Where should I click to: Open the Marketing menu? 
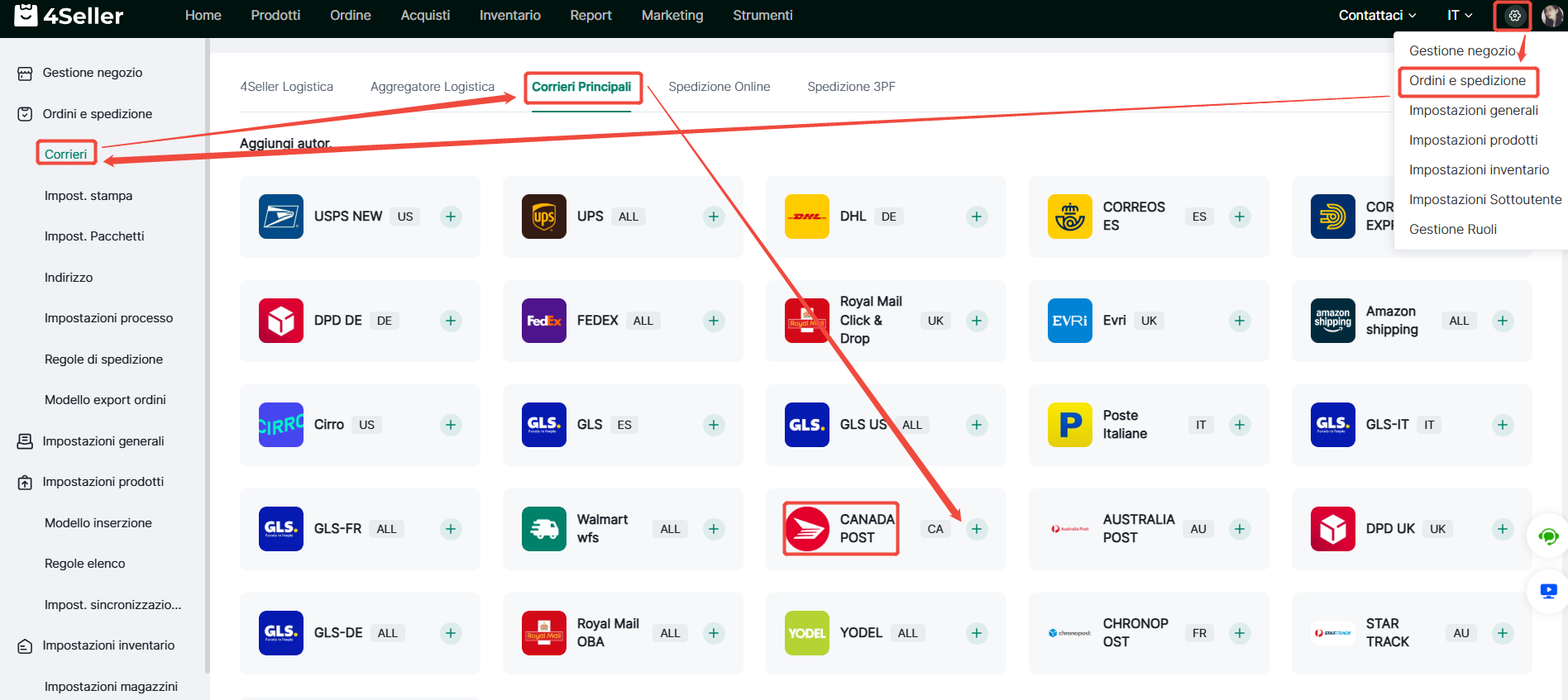point(672,16)
